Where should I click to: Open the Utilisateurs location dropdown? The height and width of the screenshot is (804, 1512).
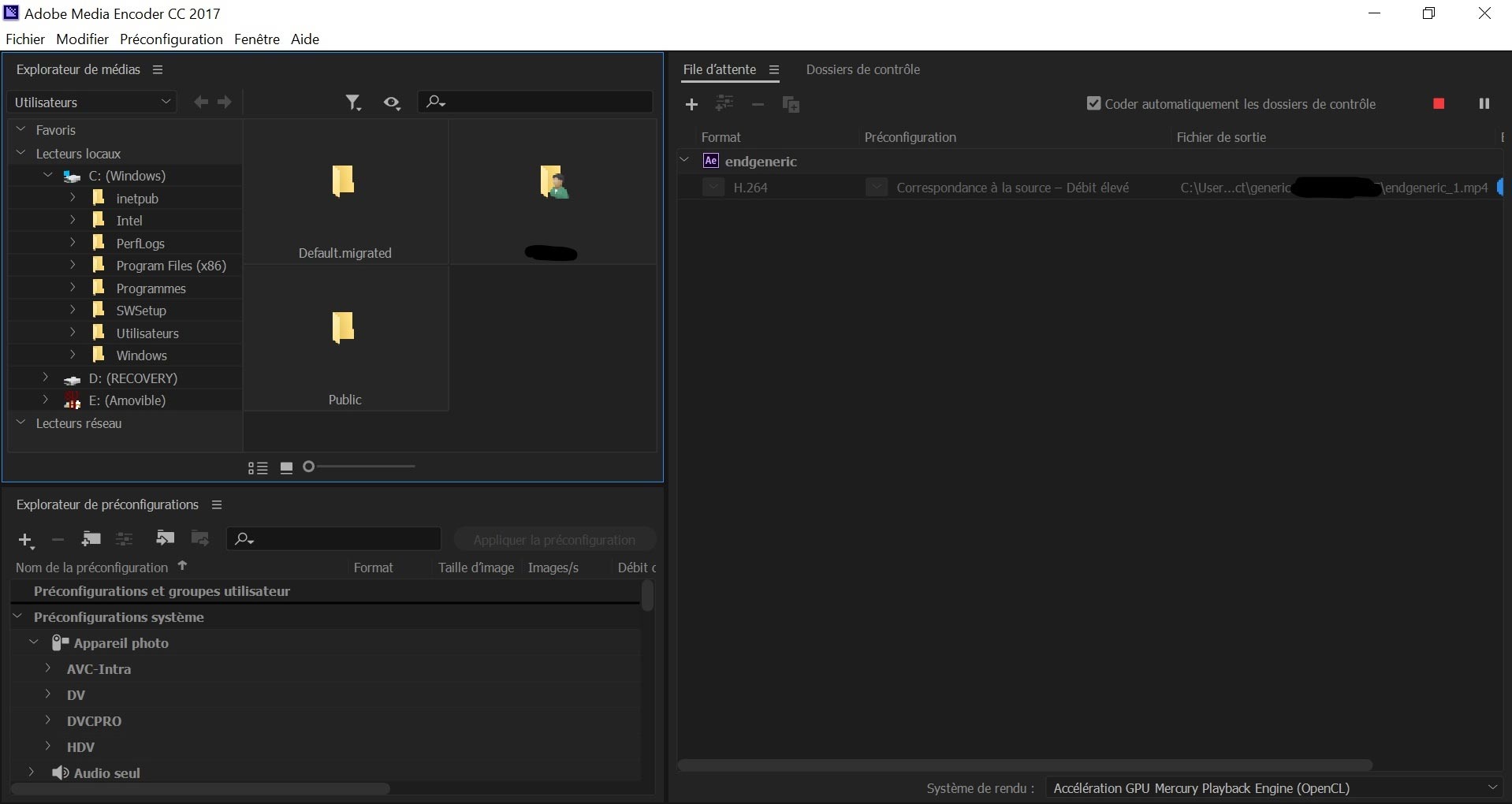(x=92, y=102)
